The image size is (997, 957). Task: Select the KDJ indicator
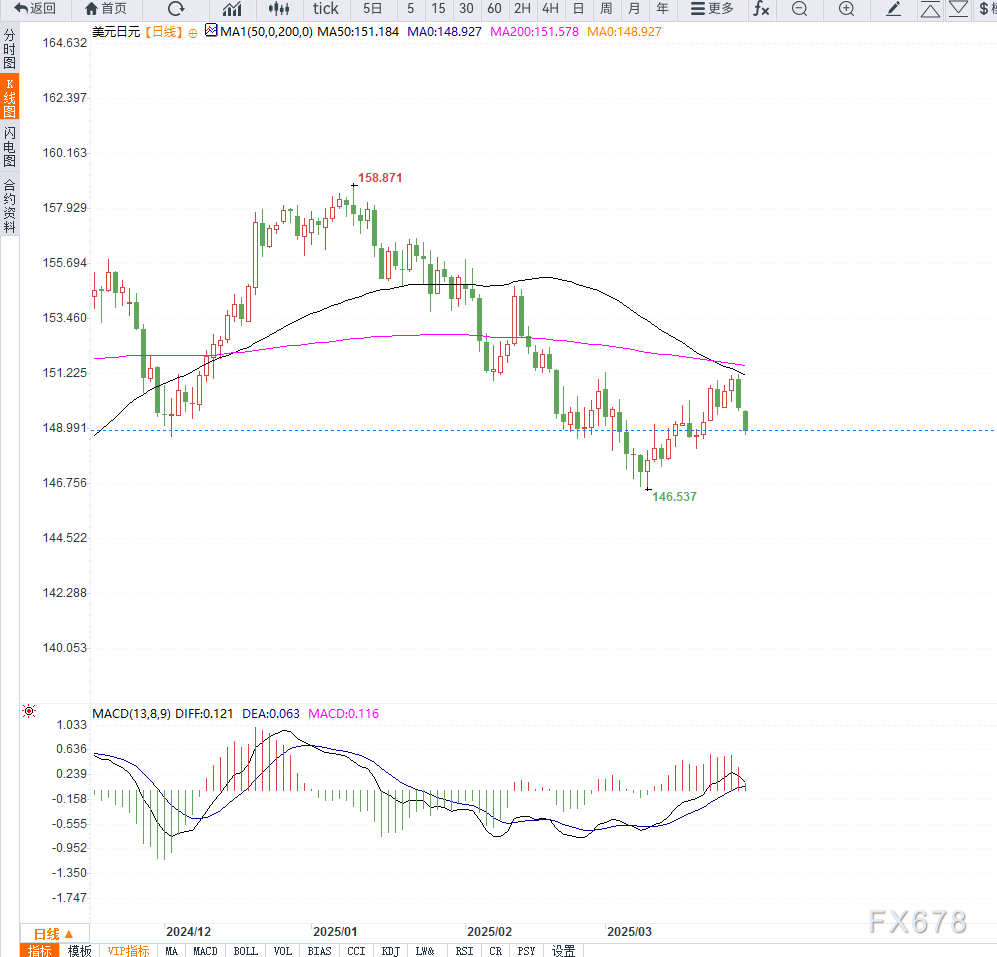[x=390, y=951]
